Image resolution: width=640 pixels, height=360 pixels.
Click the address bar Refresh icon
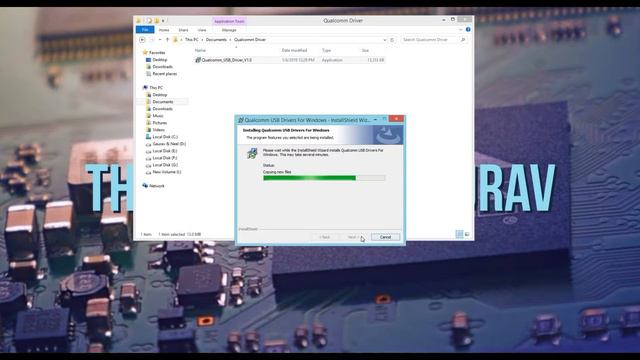click(392, 40)
